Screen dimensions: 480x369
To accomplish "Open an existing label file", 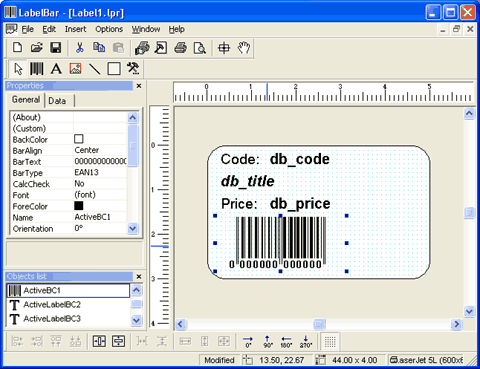I will [x=37, y=48].
